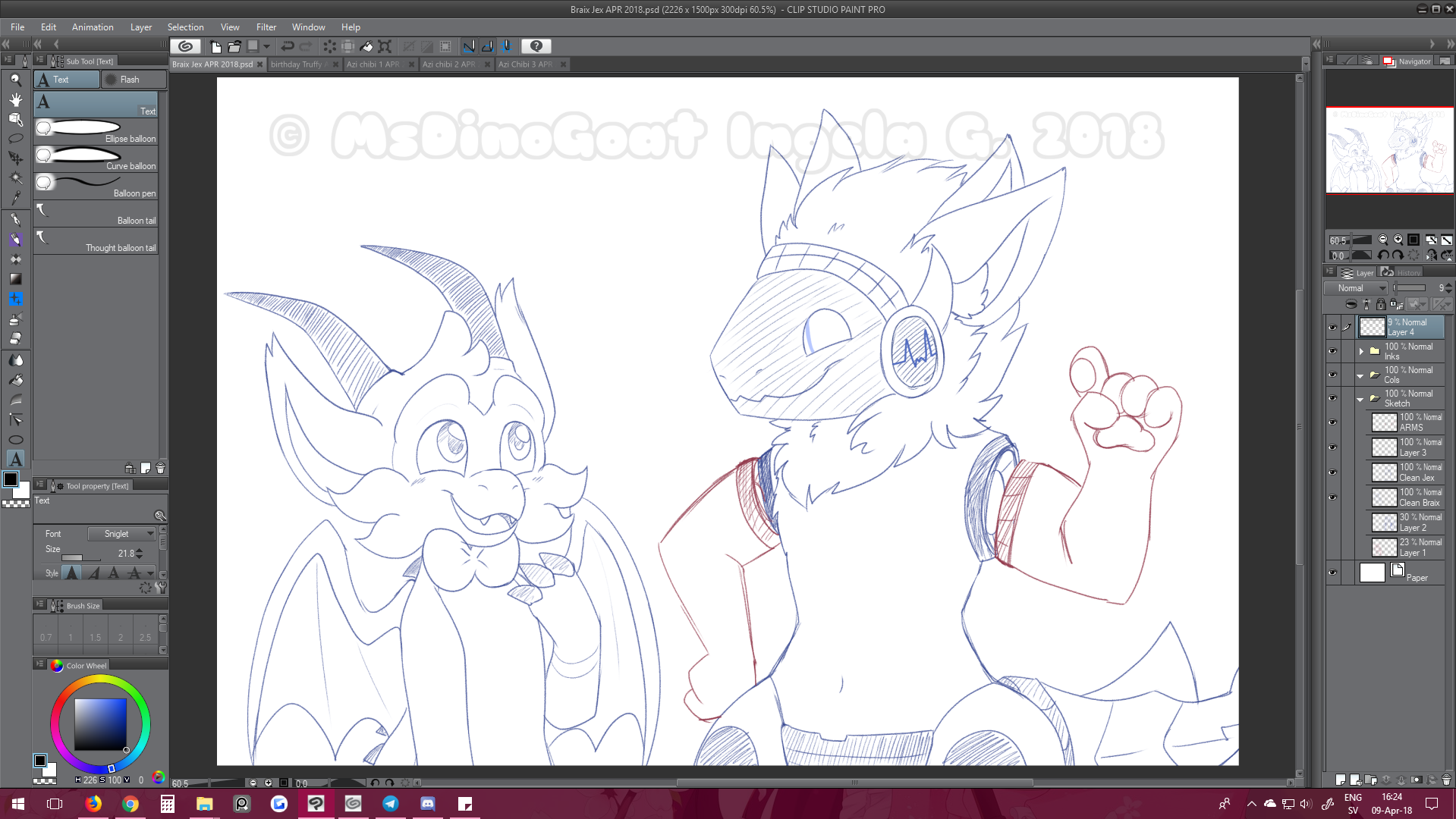1456x819 pixels.
Task: Hide Layer 4 visibility eye
Action: click(1332, 328)
